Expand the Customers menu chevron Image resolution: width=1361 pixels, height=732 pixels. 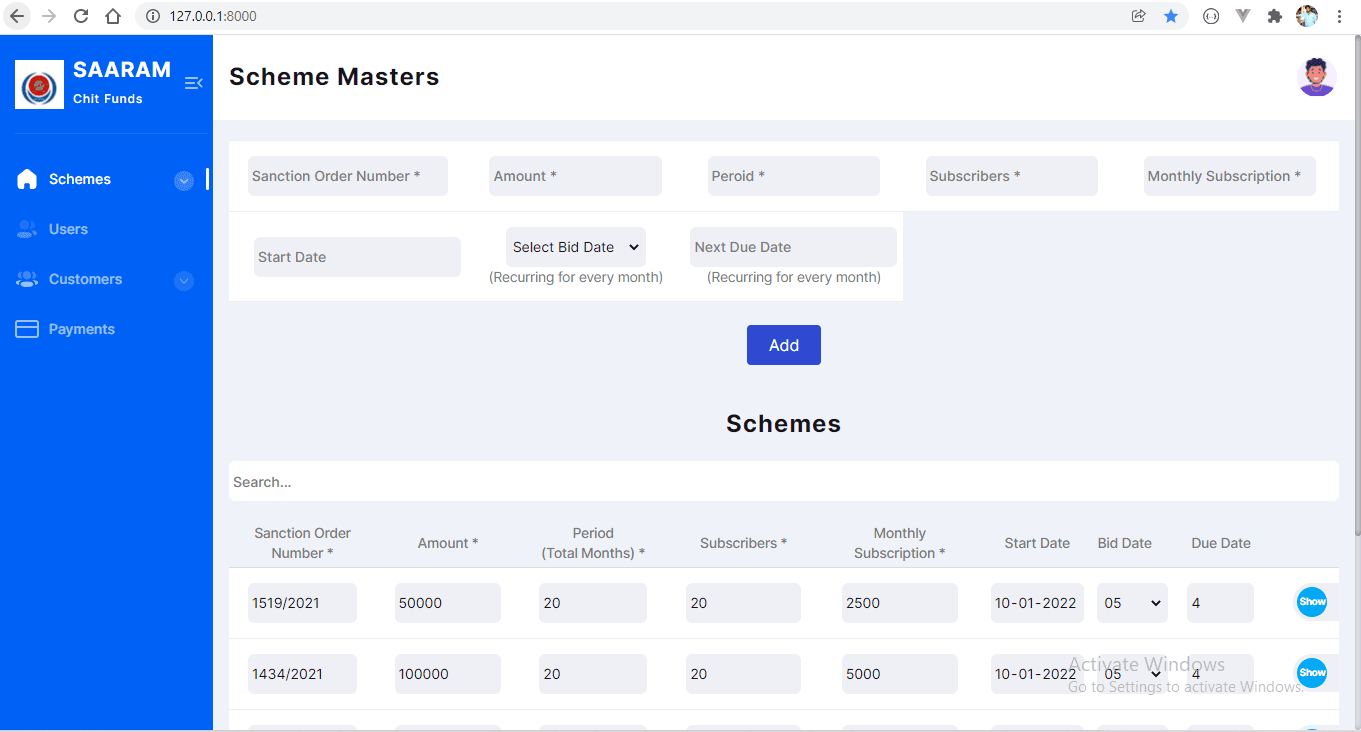pyautogui.click(x=183, y=280)
